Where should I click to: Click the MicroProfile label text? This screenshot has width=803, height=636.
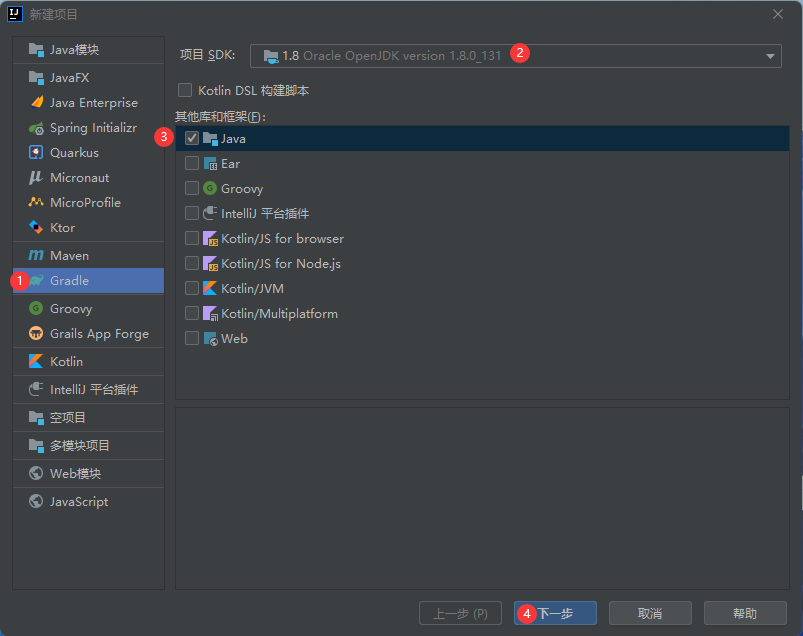coord(86,203)
